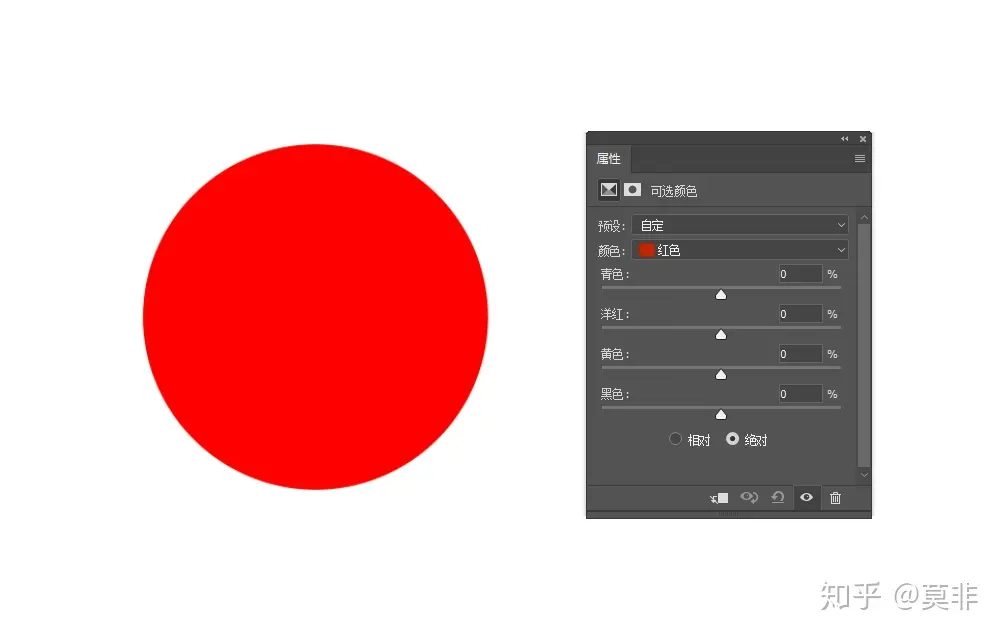1004x637 pixels.
Task: Click the view-previous-state eye icon
Action: [750, 497]
